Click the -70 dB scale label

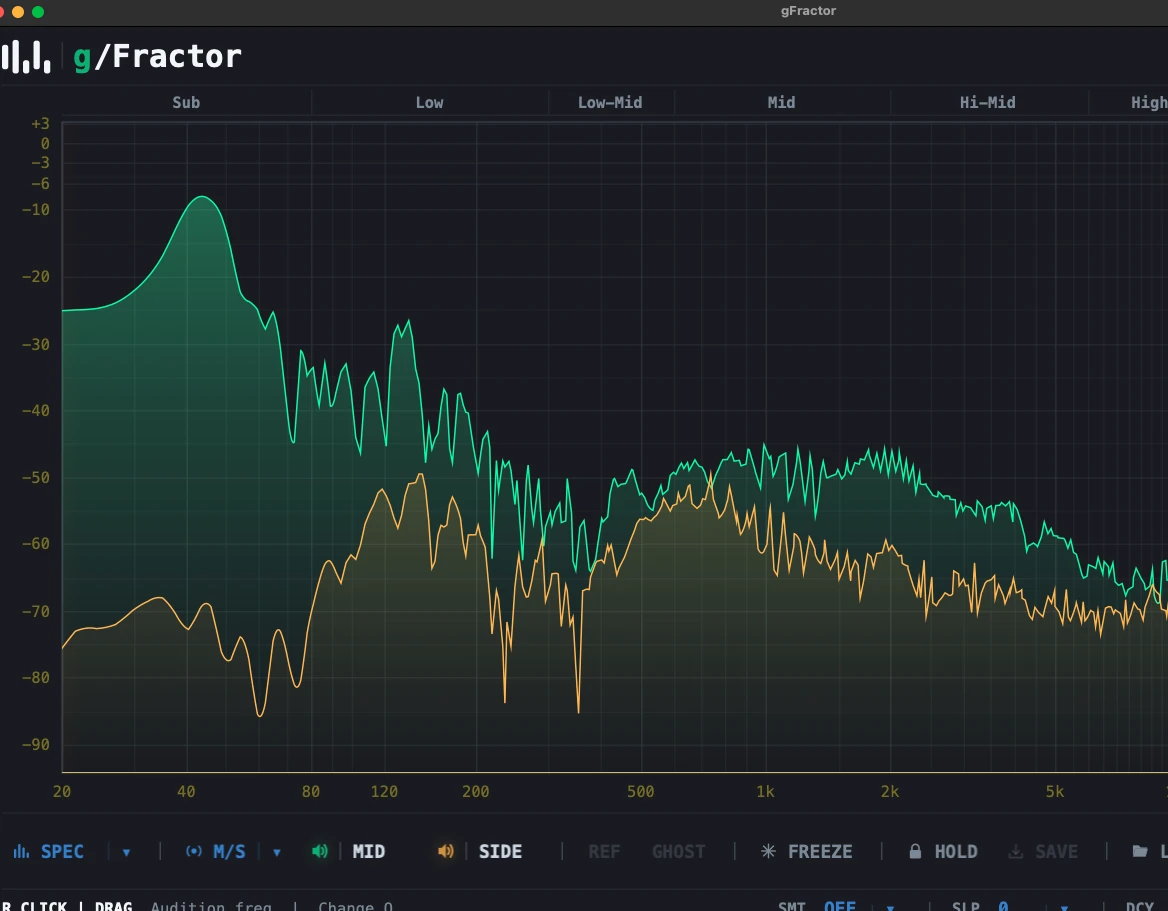pyautogui.click(x=36, y=612)
